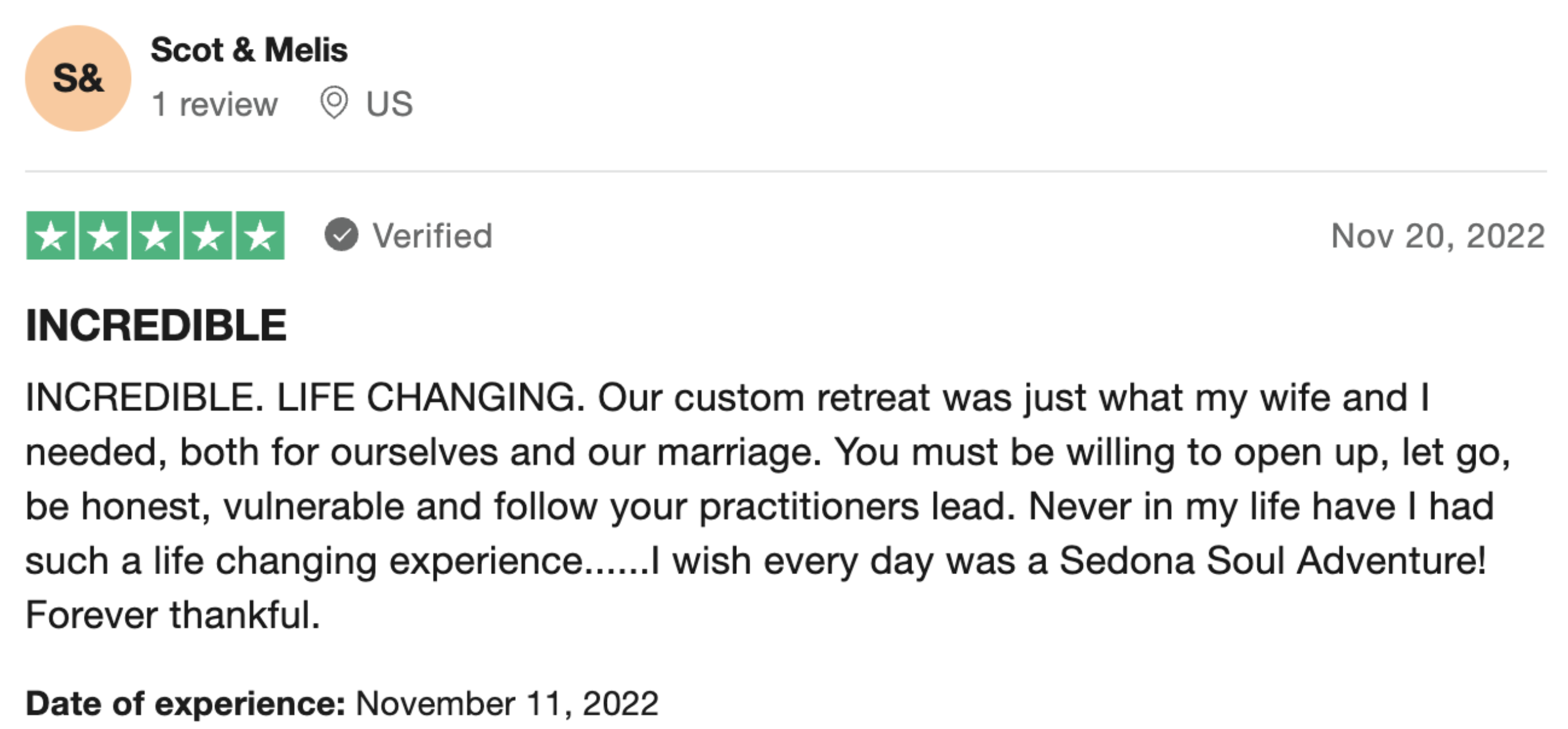Click the S& reviewer avatar circle
Screen dimensions: 1568x729
[78, 78]
